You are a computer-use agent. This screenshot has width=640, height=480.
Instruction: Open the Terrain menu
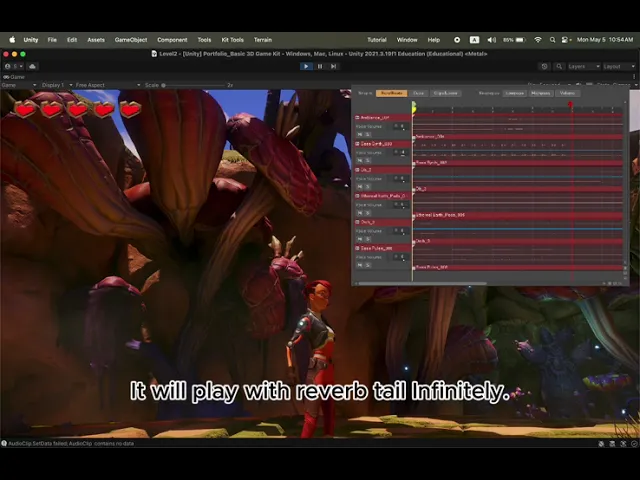tap(262, 40)
